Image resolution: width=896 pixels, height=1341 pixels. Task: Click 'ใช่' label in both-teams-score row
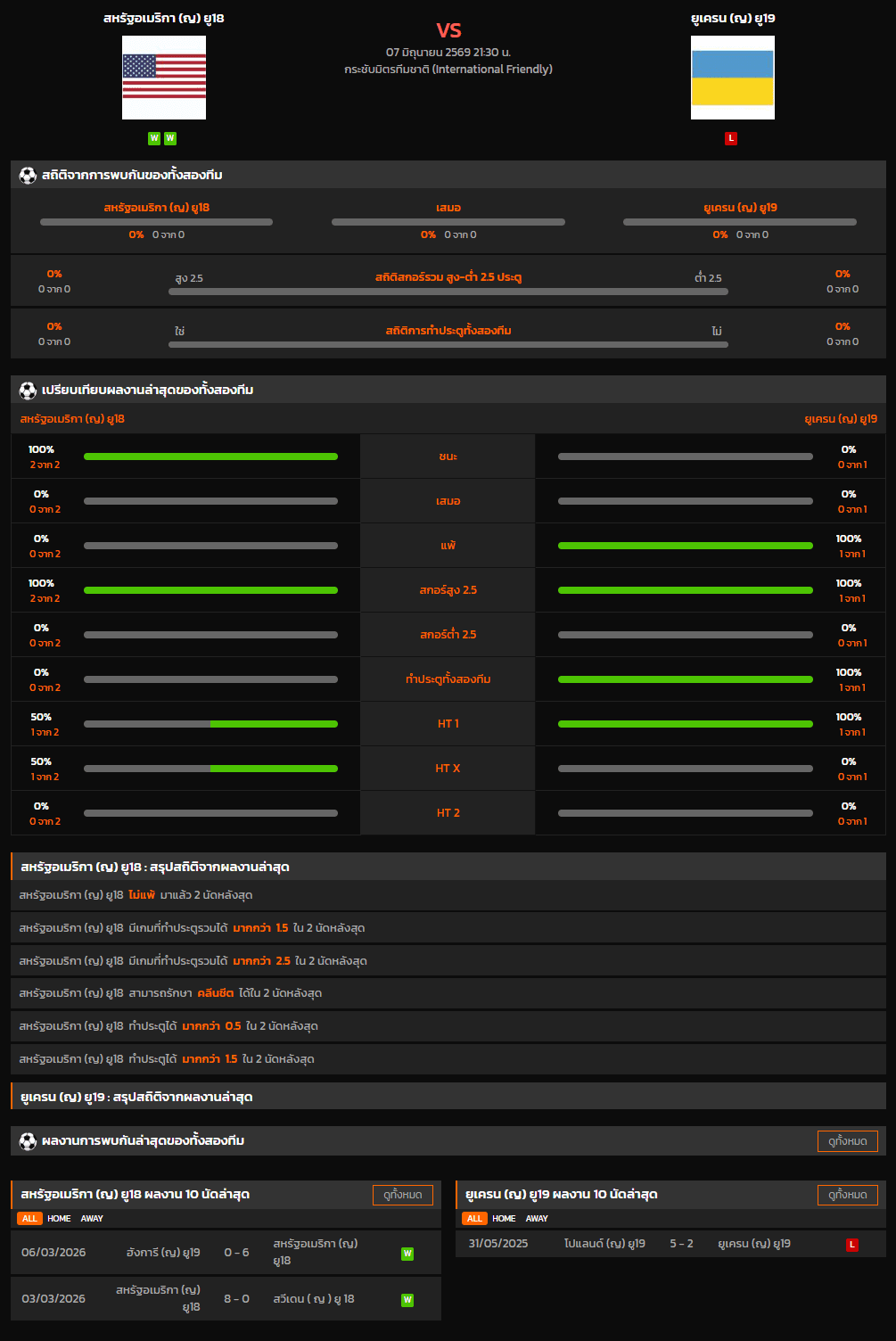(179, 331)
